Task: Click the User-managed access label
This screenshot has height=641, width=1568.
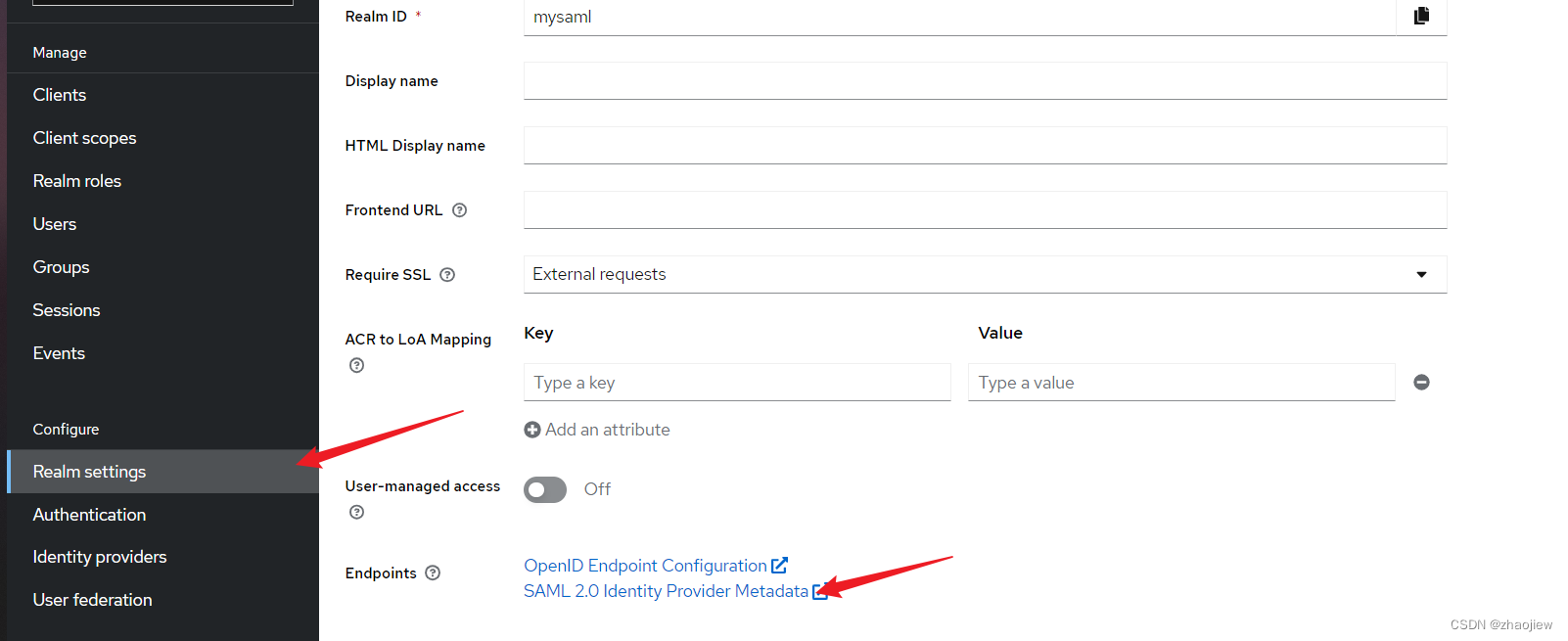Action: 423,486
